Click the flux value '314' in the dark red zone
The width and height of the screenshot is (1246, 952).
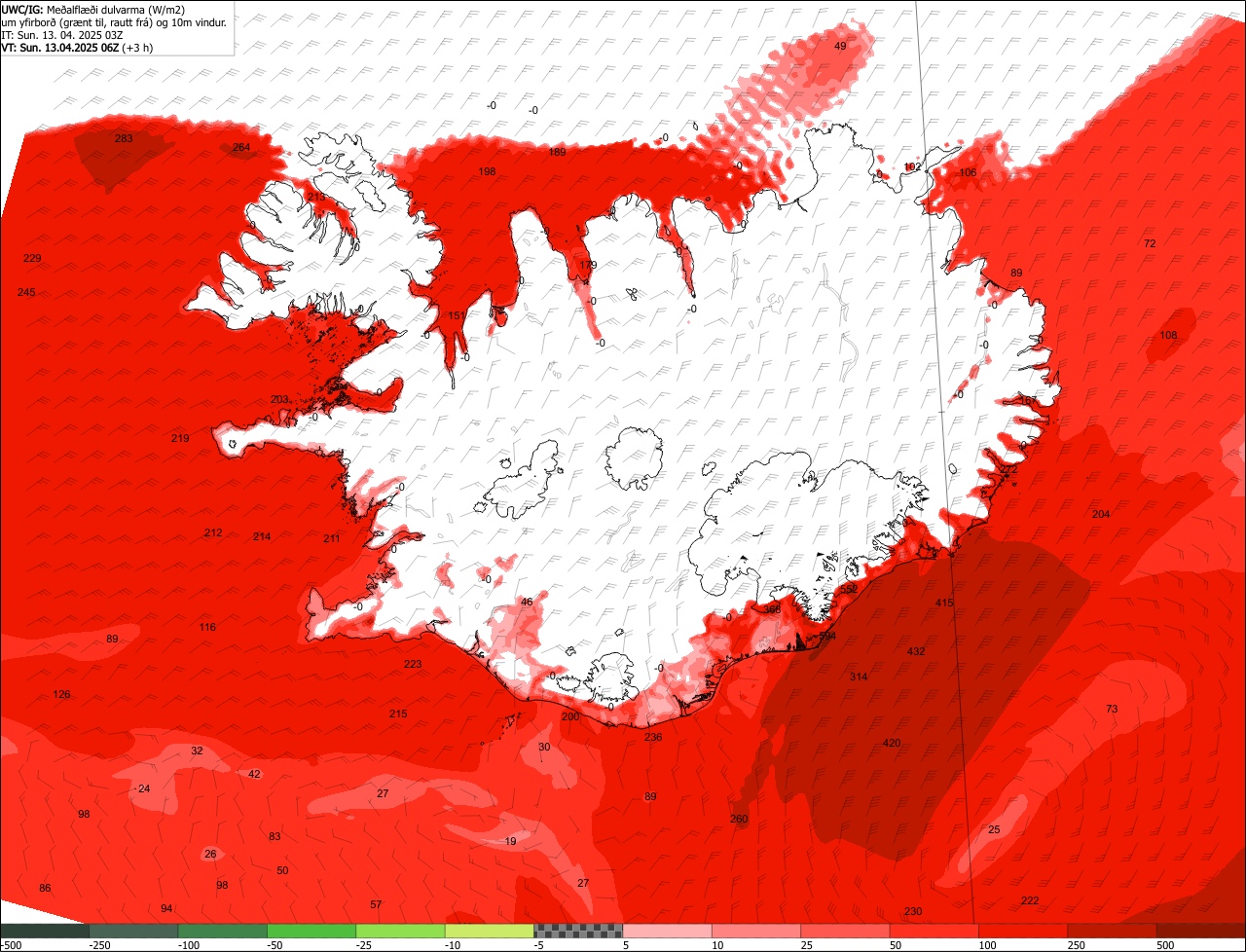[x=859, y=677]
